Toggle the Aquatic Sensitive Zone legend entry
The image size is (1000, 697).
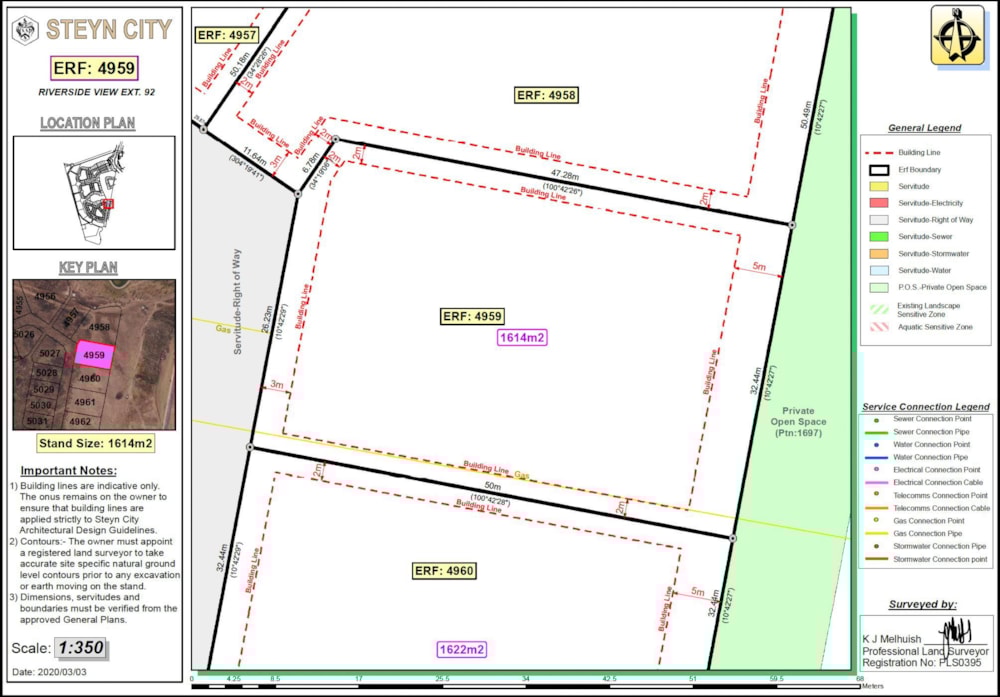tap(879, 325)
